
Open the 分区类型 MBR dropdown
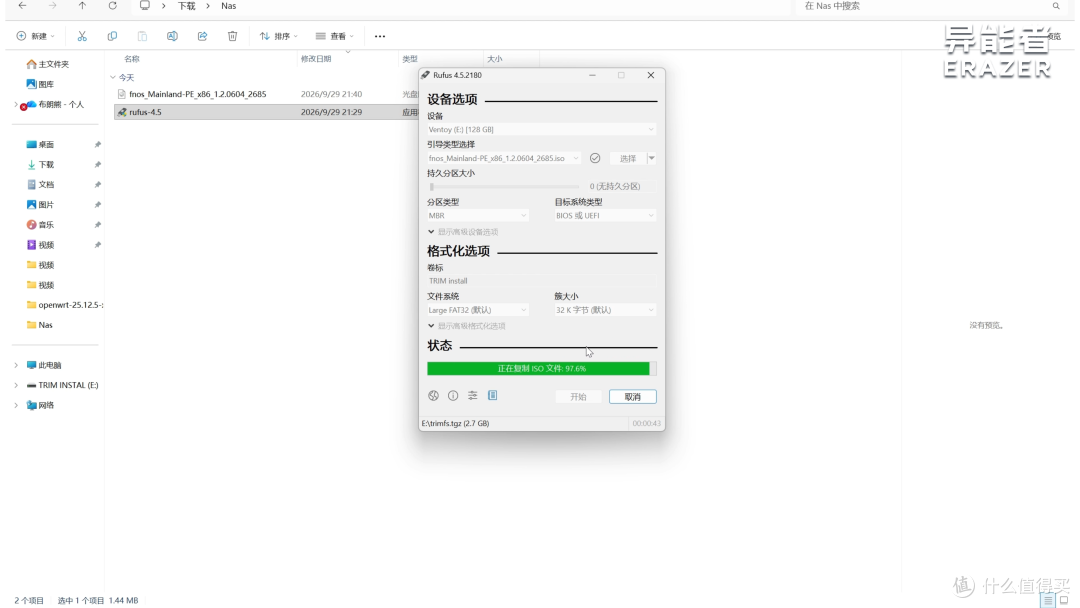[477, 216]
